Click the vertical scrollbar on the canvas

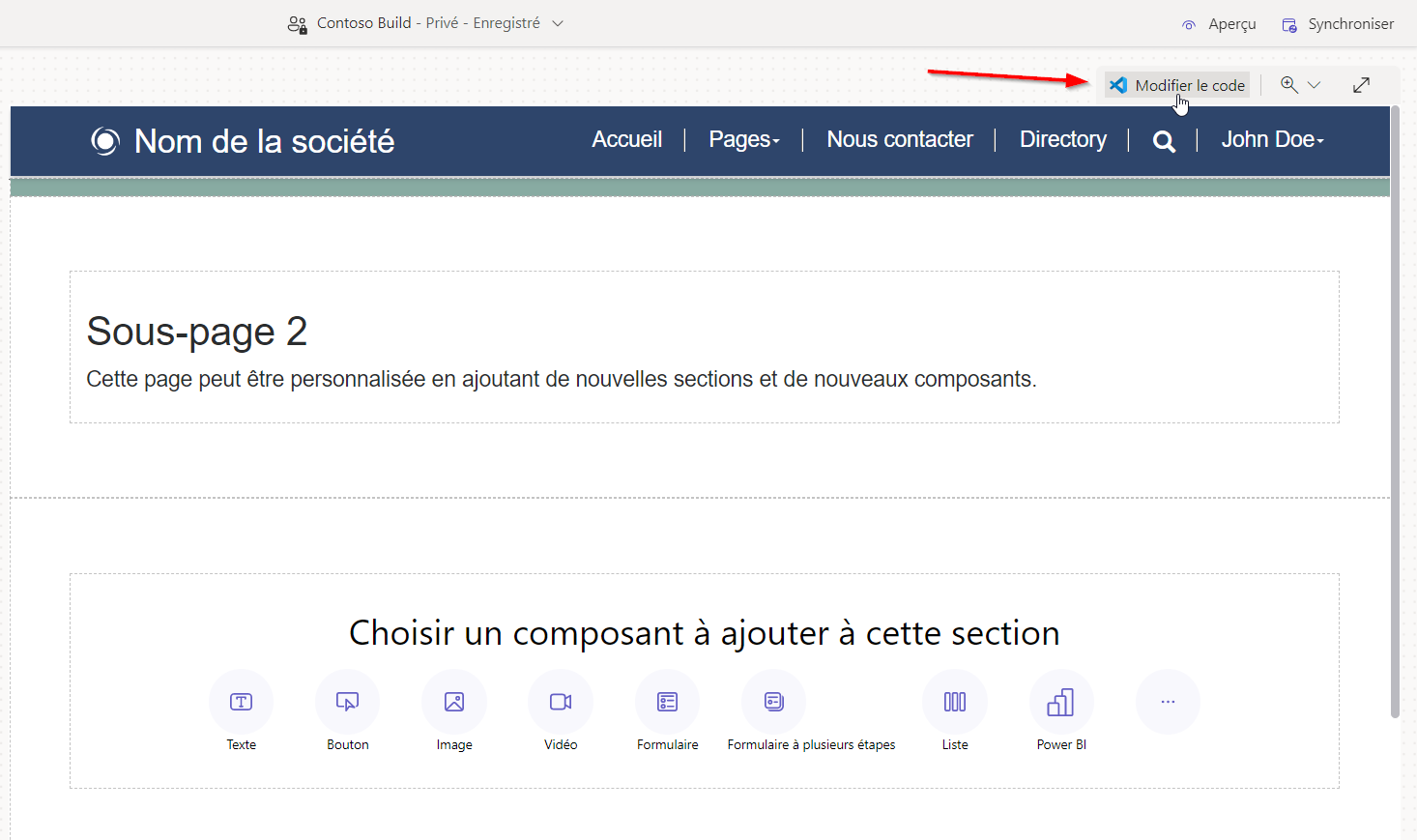click(x=1395, y=411)
